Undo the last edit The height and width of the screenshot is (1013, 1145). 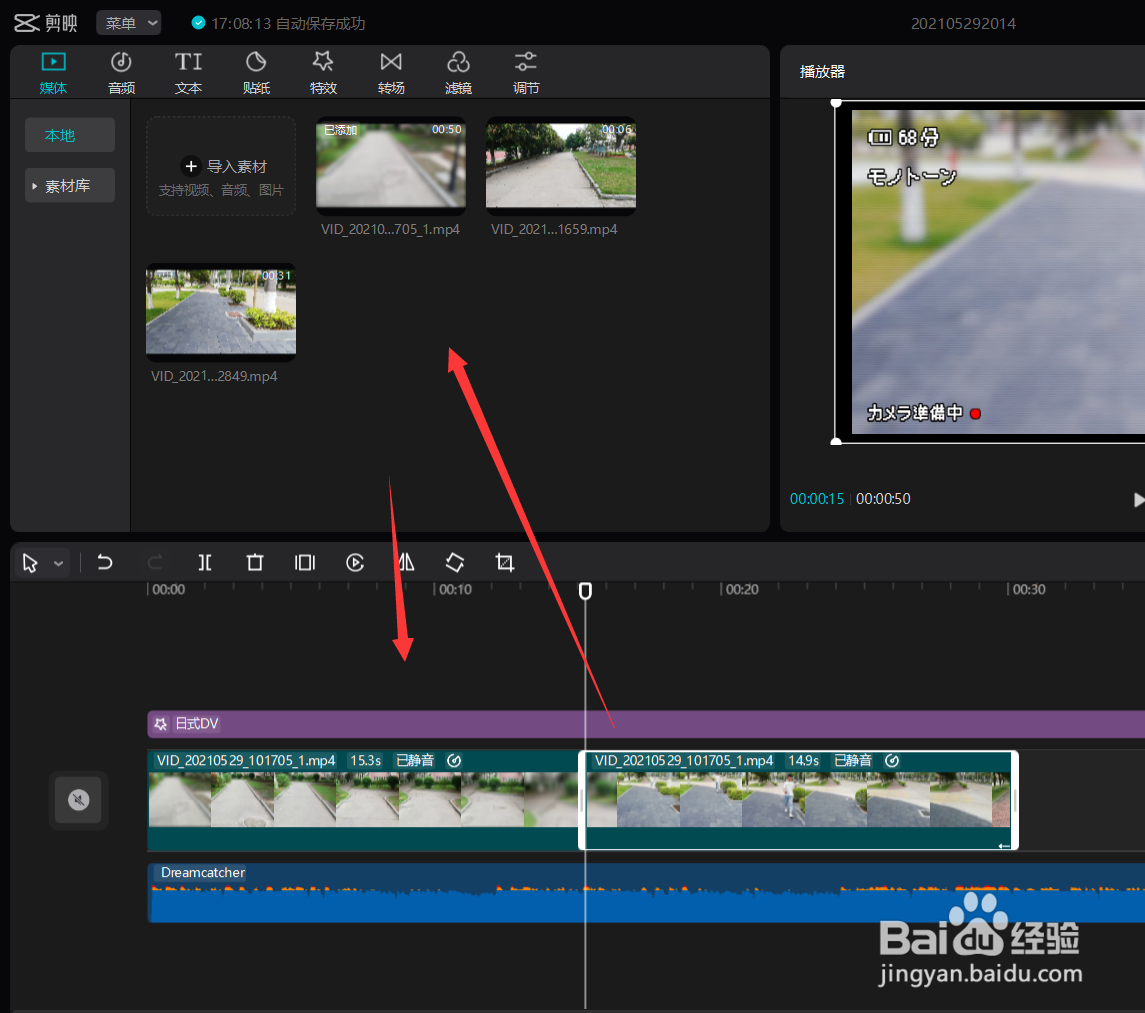pos(105,562)
